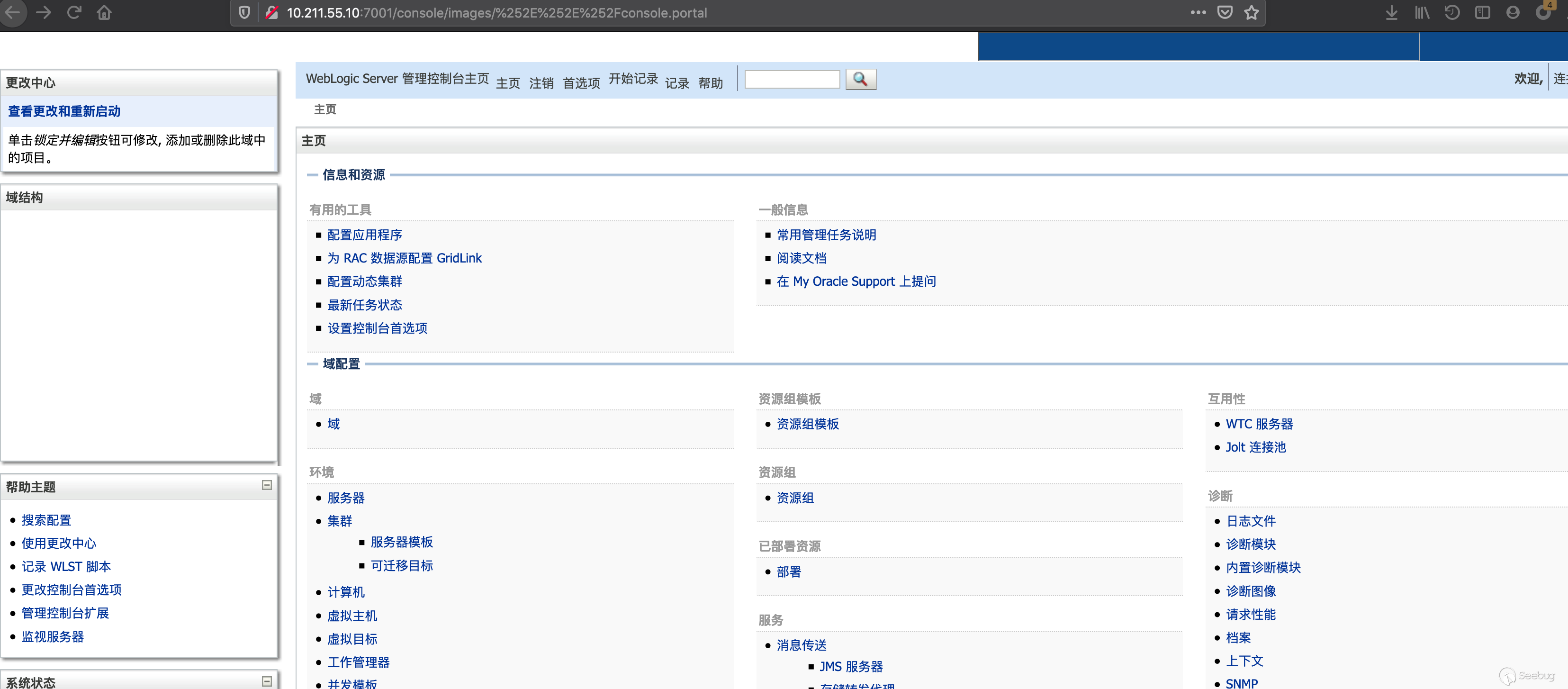This screenshot has width=1568, height=689.
Task: Open page actions three-dot menu
Action: point(1198,12)
